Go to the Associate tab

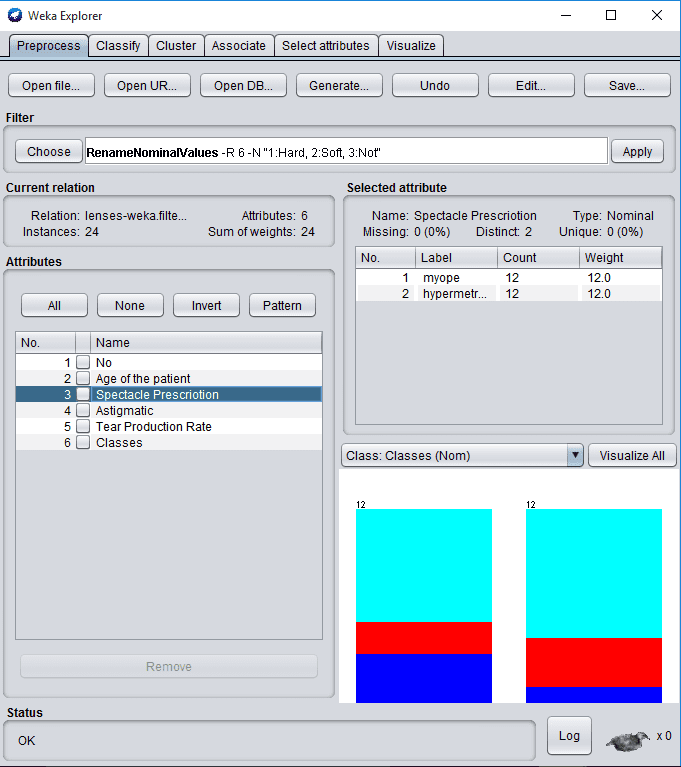coord(239,45)
